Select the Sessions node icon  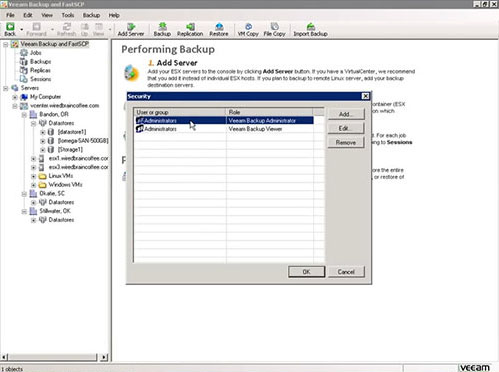(24, 79)
